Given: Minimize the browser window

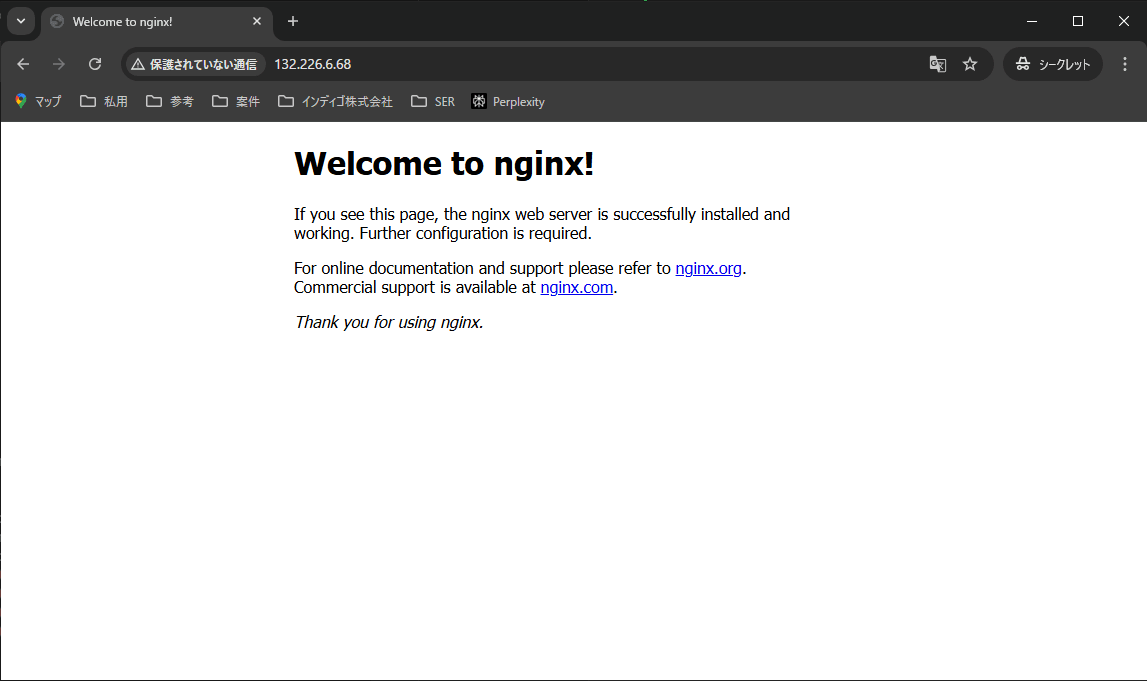Looking at the screenshot, I should 1031,21.
